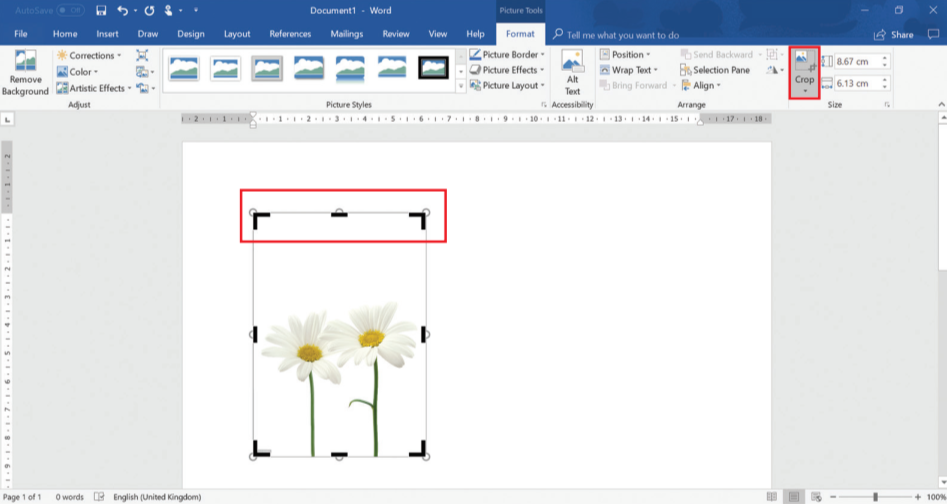Open the Picture Border dropdown
This screenshot has height=504, width=947.
click(x=510, y=55)
